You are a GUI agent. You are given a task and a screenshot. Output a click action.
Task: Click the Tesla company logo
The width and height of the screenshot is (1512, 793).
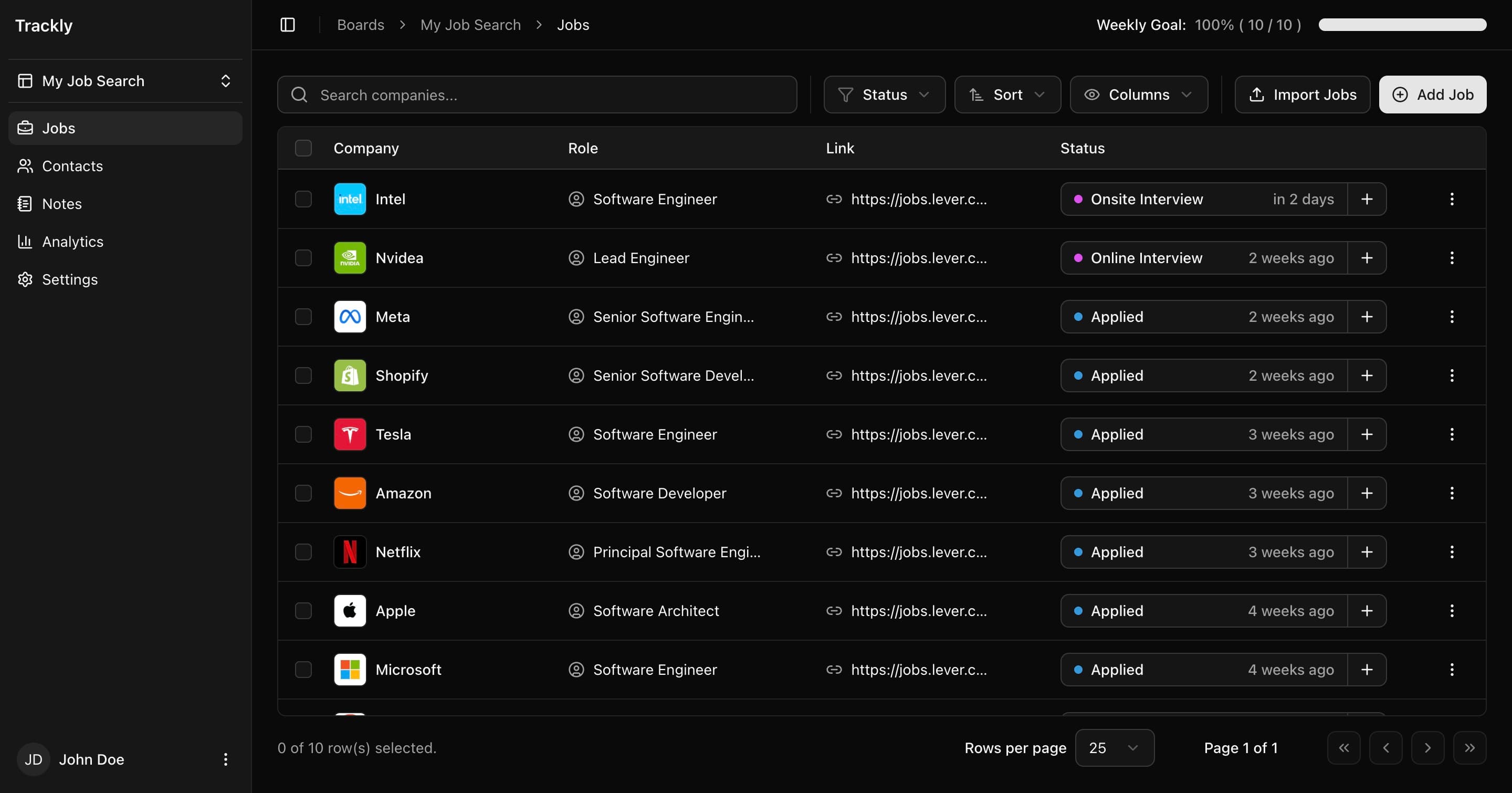[x=350, y=434]
